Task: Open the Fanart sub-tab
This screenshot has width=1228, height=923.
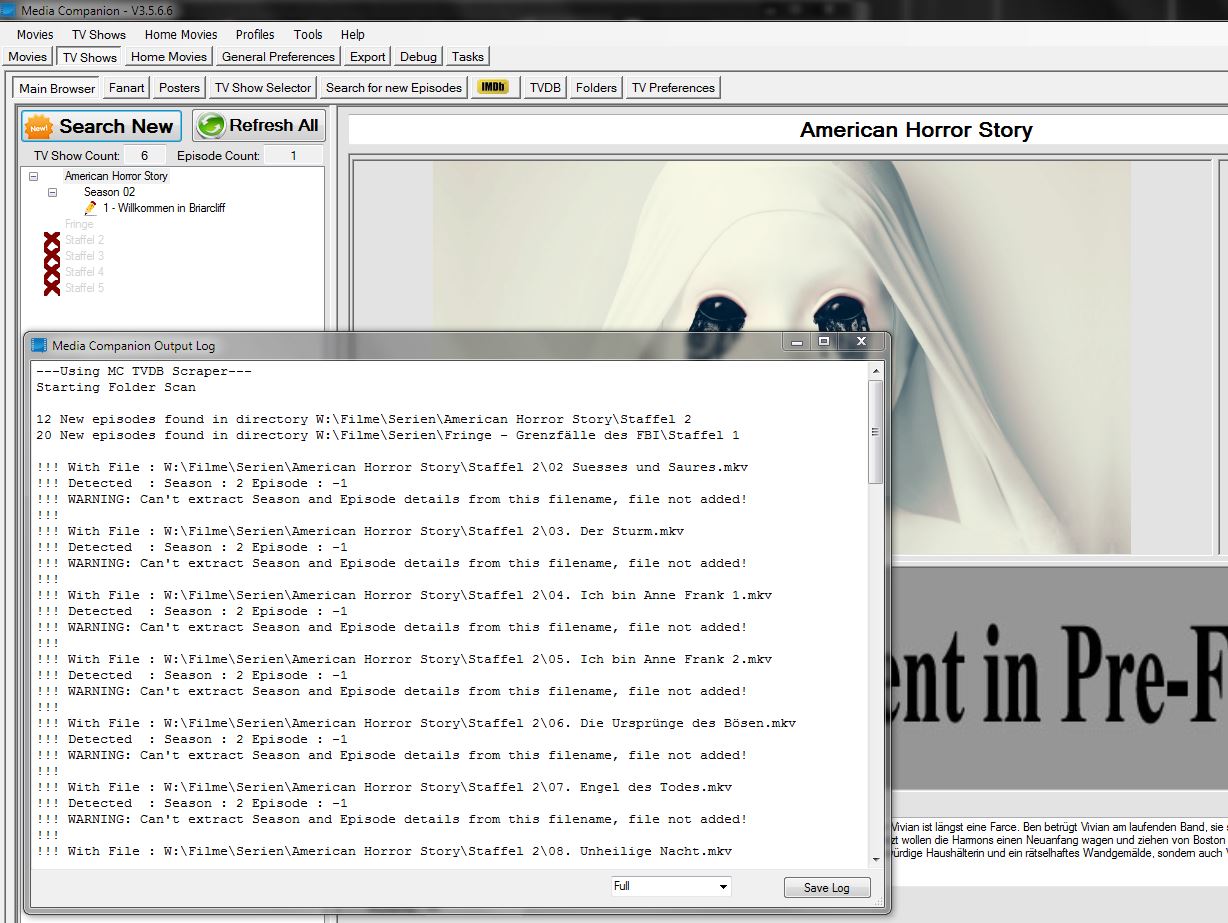Action: click(x=127, y=88)
